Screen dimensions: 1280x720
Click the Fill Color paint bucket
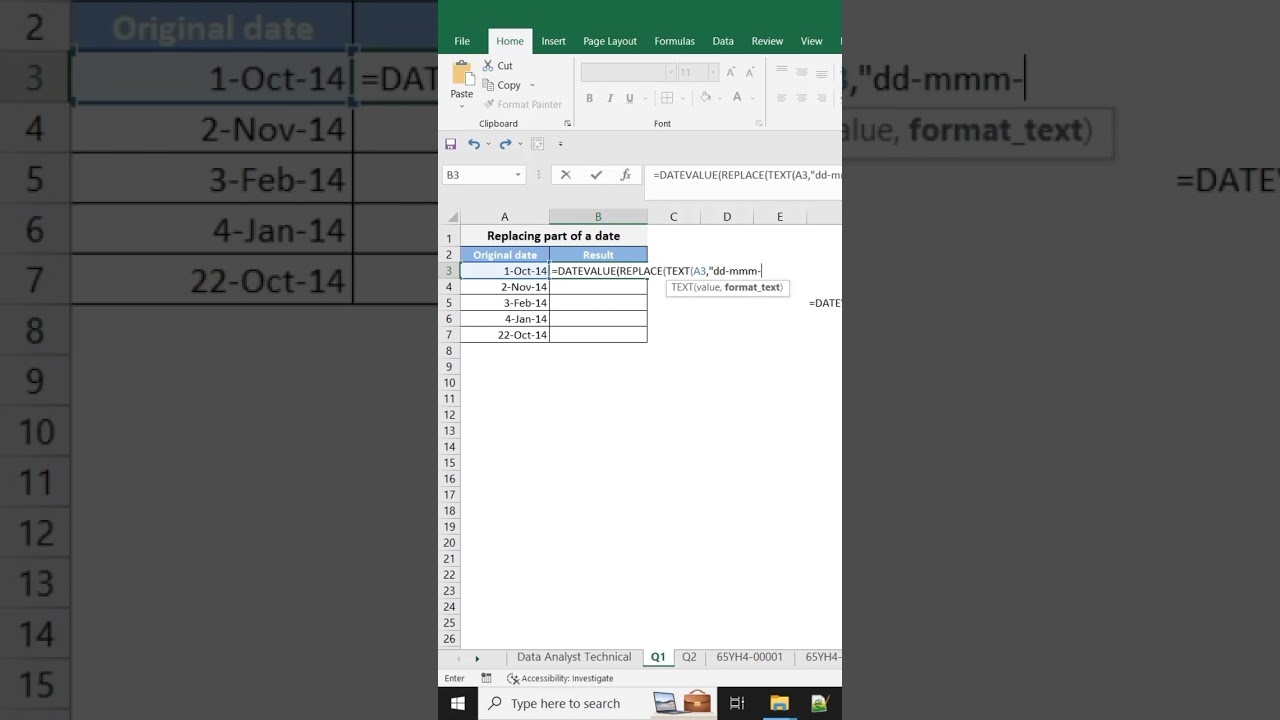coord(705,97)
